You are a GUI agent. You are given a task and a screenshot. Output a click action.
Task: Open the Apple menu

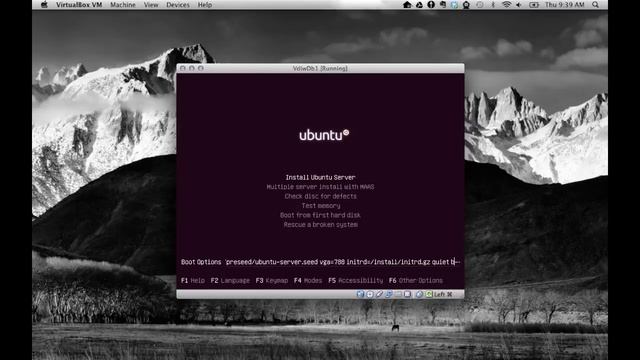pos(44,5)
